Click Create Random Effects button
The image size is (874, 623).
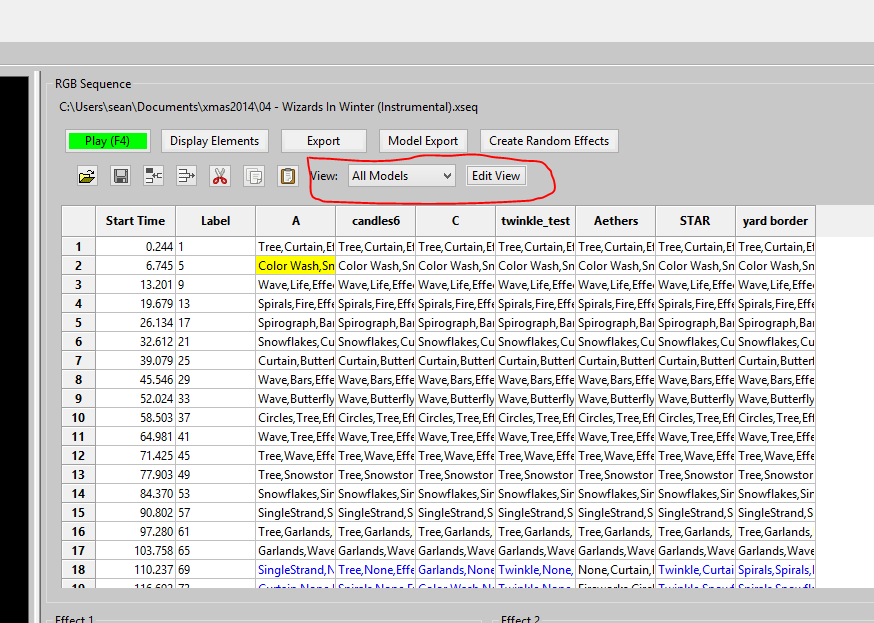[549, 141]
